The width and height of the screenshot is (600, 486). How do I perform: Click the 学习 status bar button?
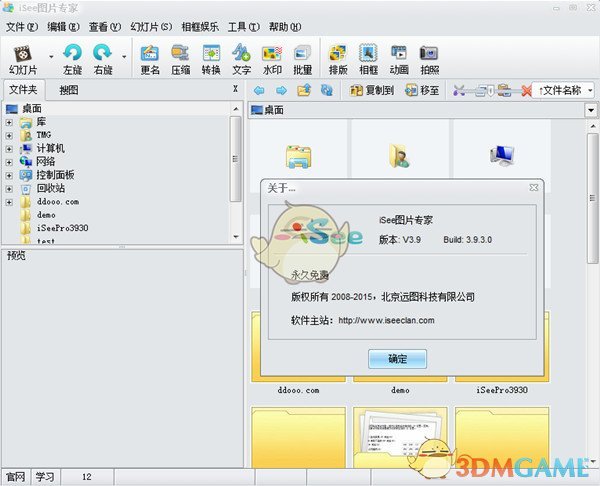click(x=45, y=477)
